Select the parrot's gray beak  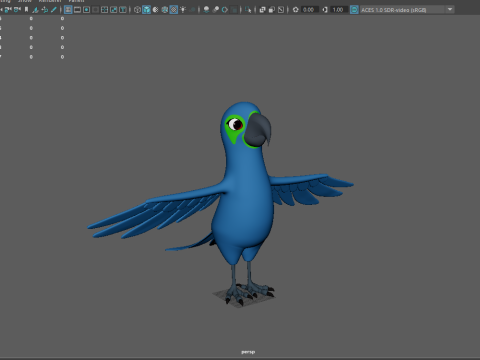[x=258, y=130]
